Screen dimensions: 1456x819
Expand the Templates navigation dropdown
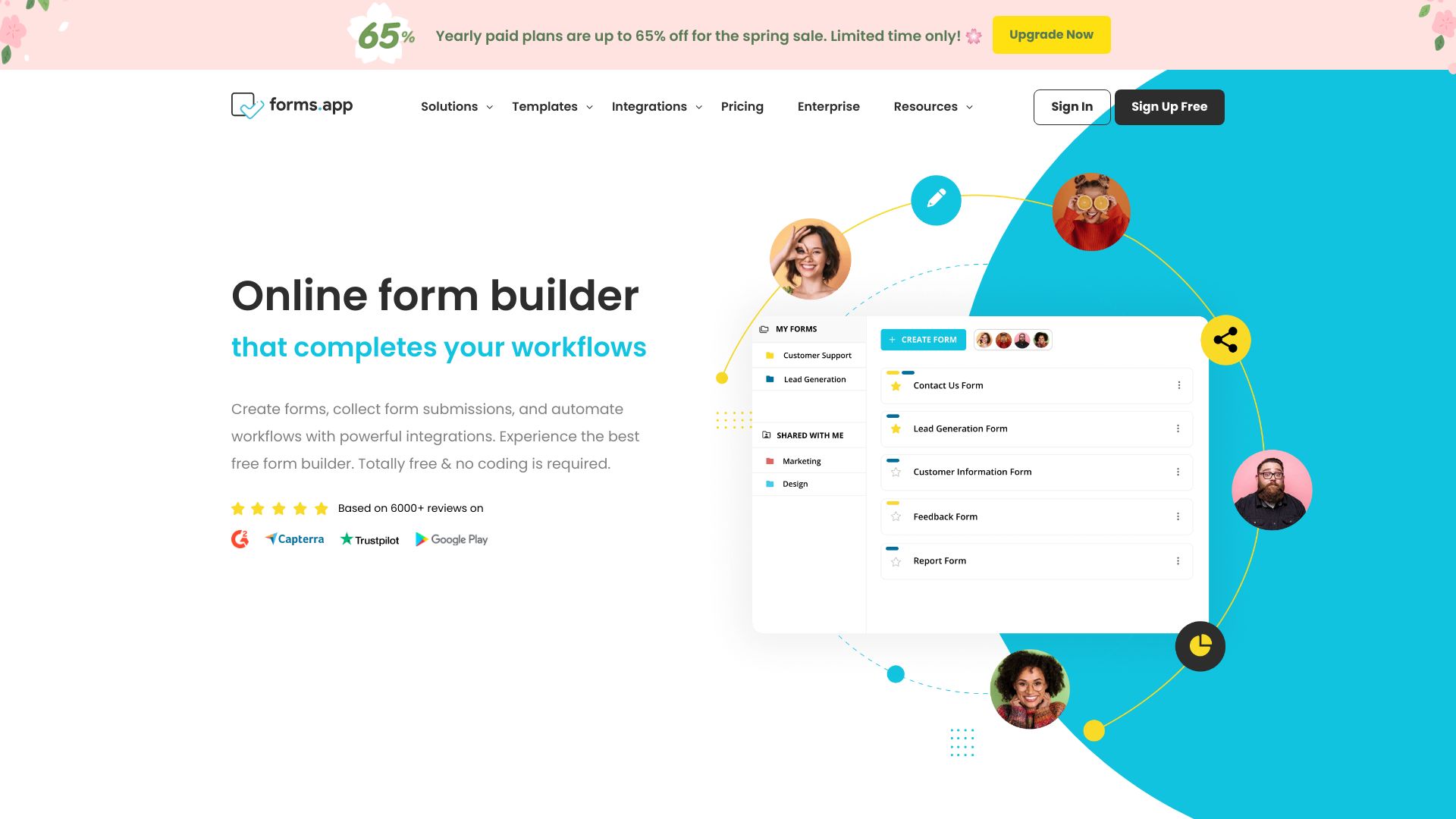[552, 106]
